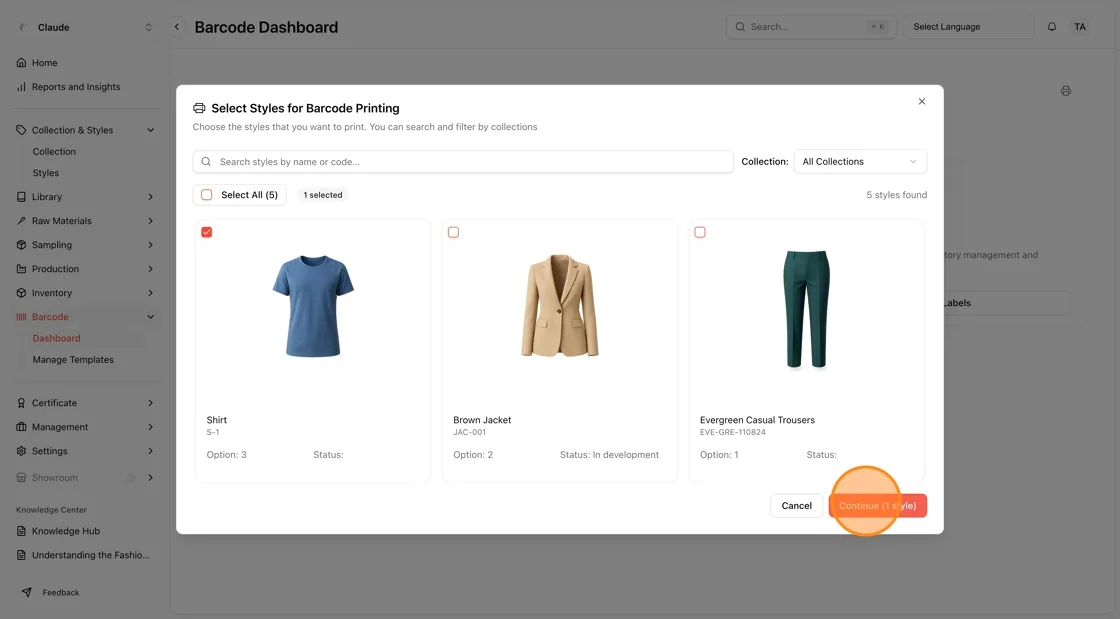This screenshot has width=1120, height=619.
Task: Click the search styles by name field
Action: (x=463, y=161)
